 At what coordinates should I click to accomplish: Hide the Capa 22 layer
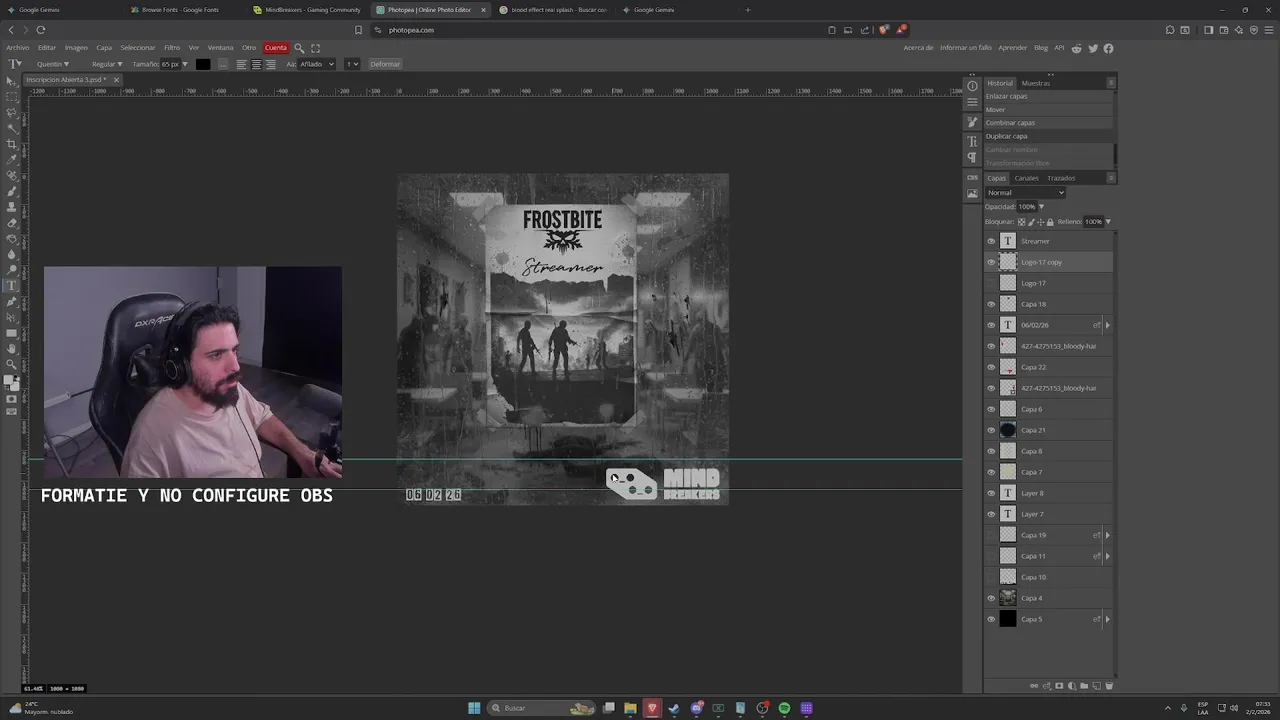991,367
